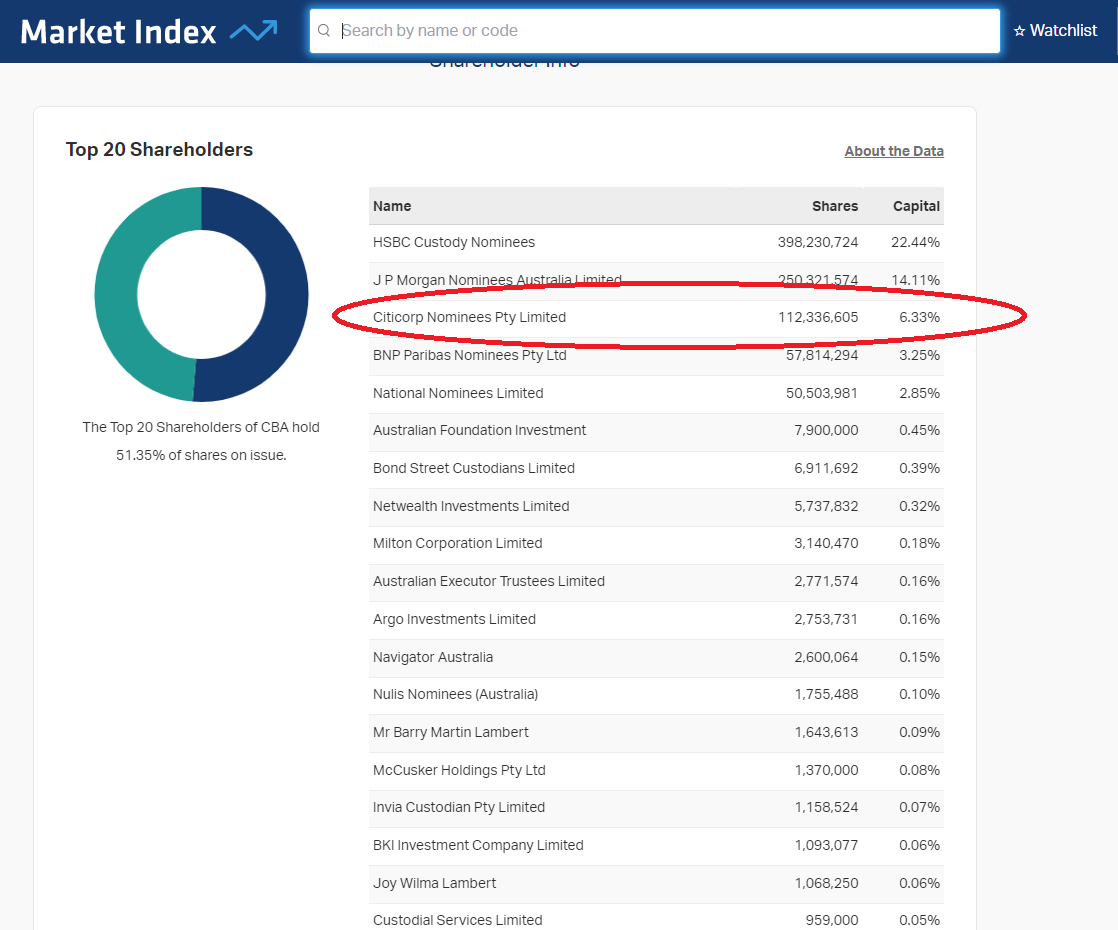Click the magnifier icon in search bar
Viewport: 1118px width, 930px height.
[324, 31]
